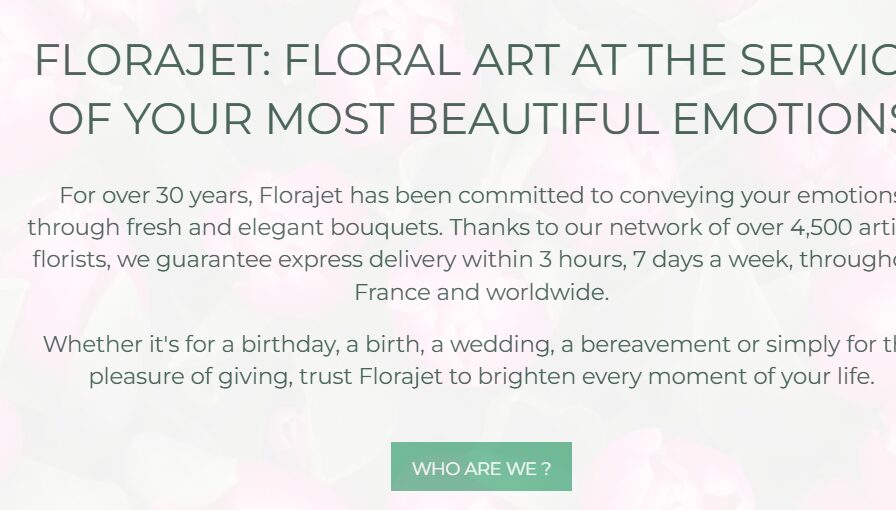Click the WHO ARE WE ? button
The image size is (896, 510).
pos(481,467)
